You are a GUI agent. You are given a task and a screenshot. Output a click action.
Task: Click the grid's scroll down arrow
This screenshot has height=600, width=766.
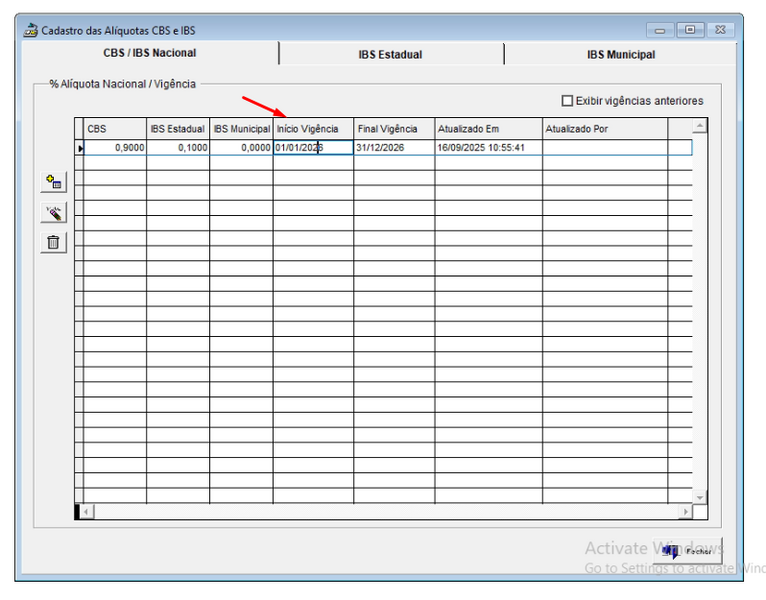699,497
